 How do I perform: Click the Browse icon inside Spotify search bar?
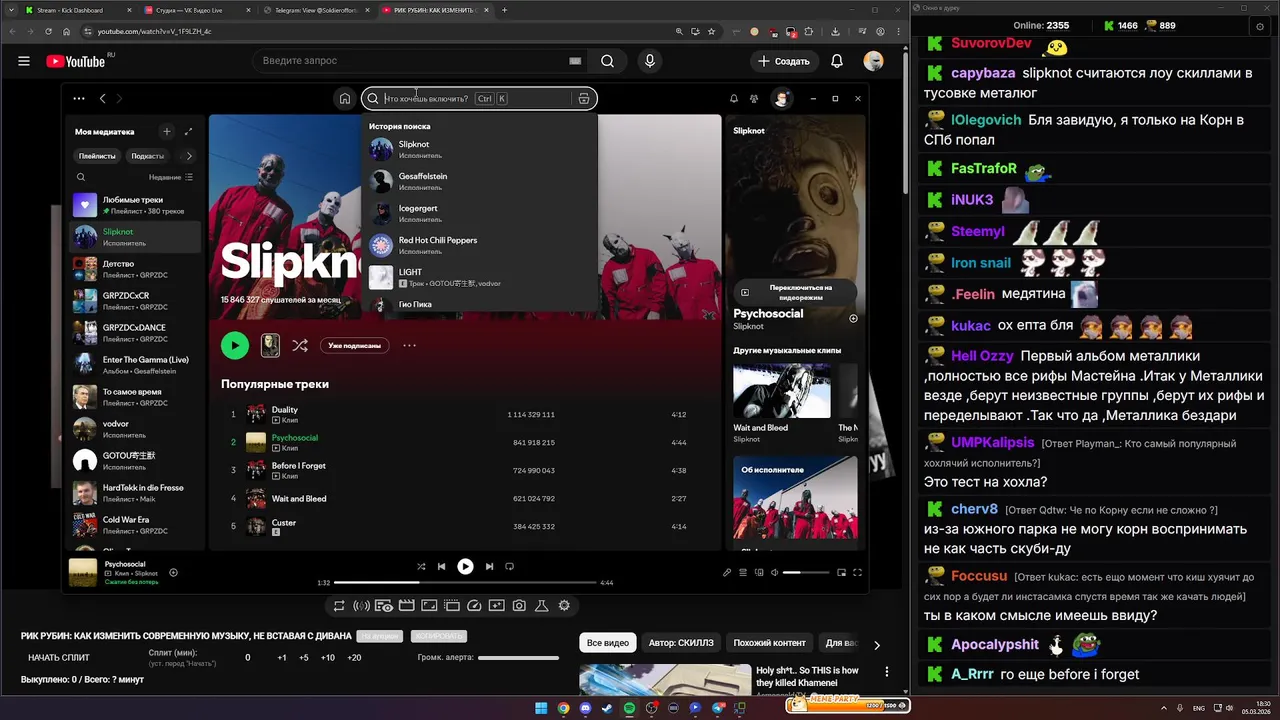point(584,98)
